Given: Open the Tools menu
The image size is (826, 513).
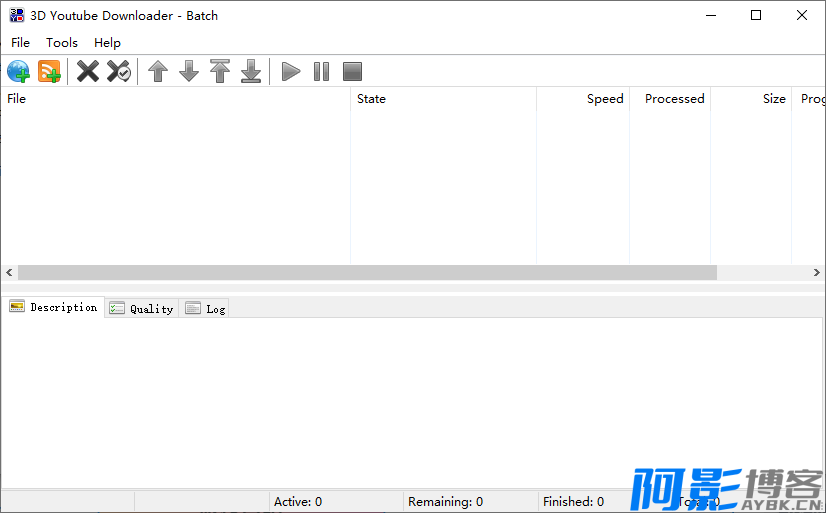Looking at the screenshot, I should tap(62, 43).
